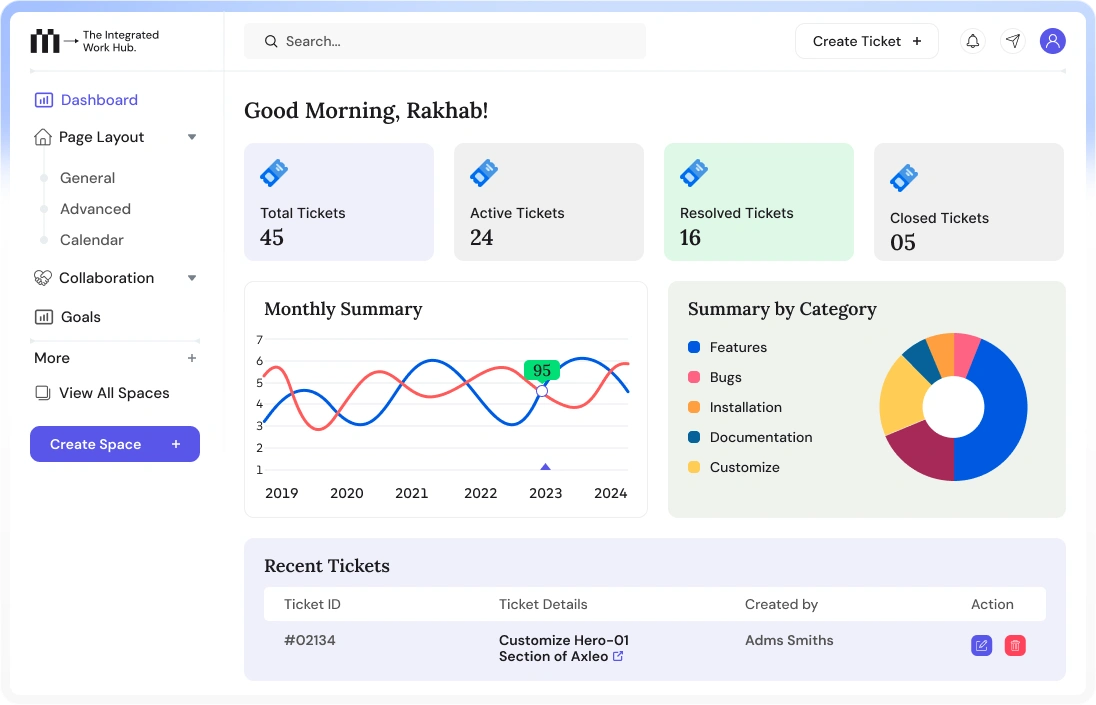The height and width of the screenshot is (705, 1096).
Task: Open the user profile avatar
Action: pyautogui.click(x=1052, y=41)
